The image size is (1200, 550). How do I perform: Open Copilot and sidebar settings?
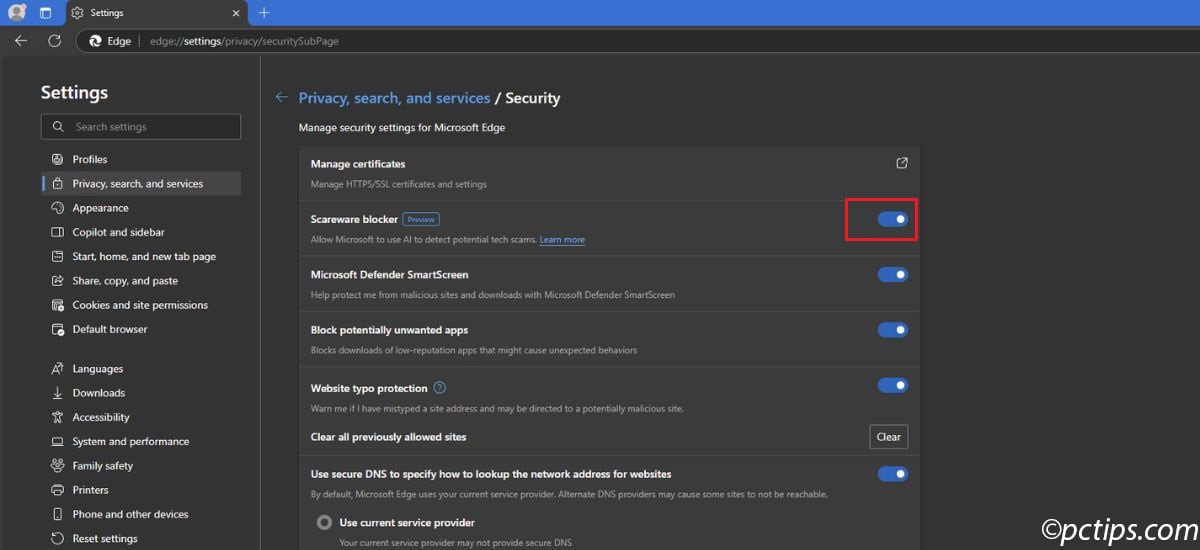[141, 232]
